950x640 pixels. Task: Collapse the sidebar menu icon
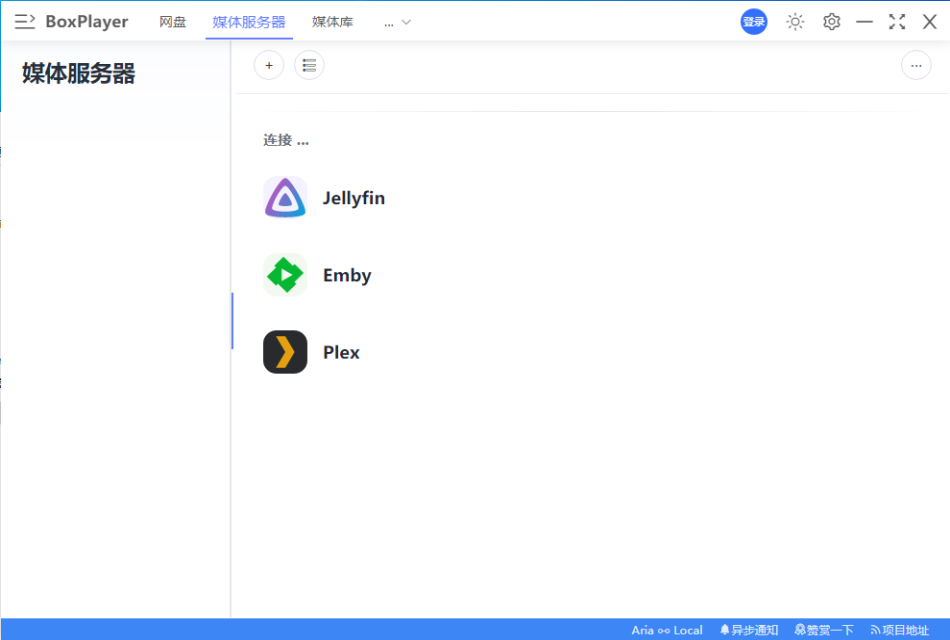[25, 22]
